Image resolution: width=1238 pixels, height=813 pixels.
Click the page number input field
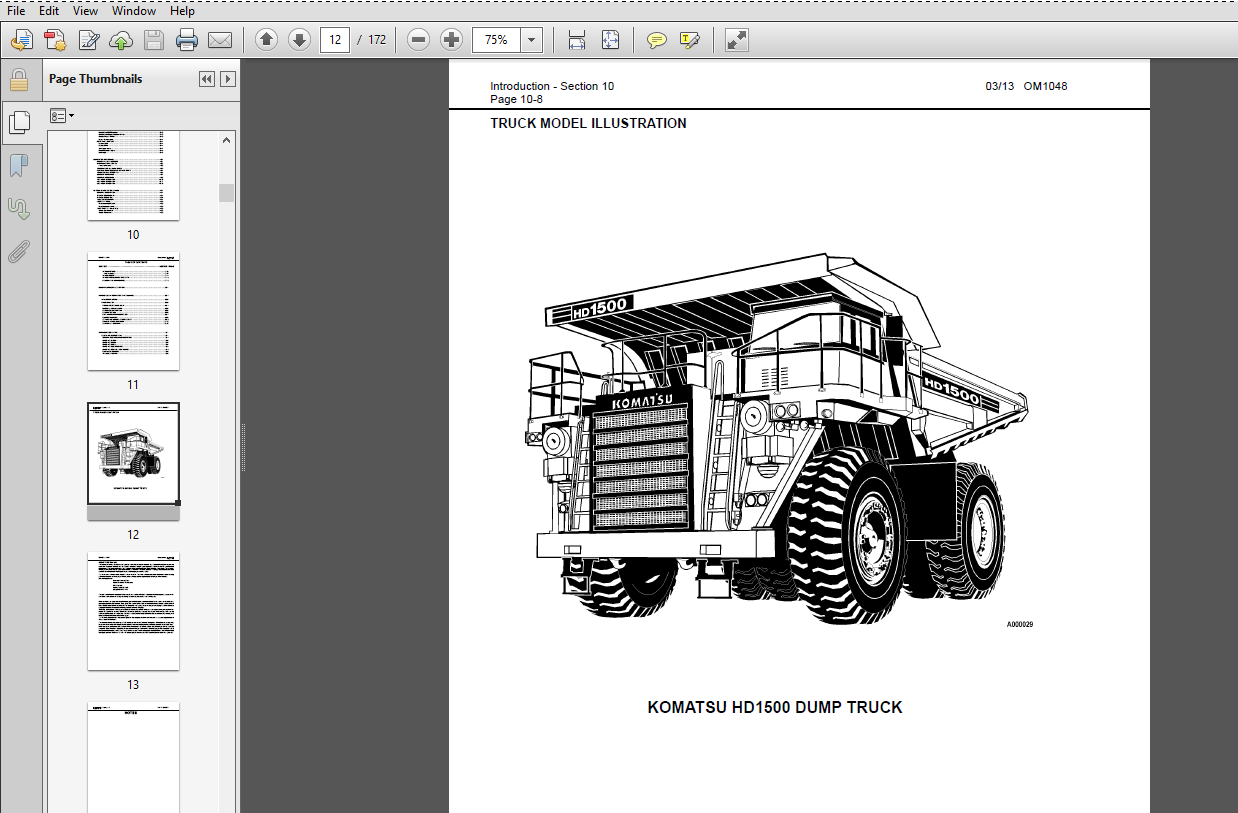click(x=335, y=40)
